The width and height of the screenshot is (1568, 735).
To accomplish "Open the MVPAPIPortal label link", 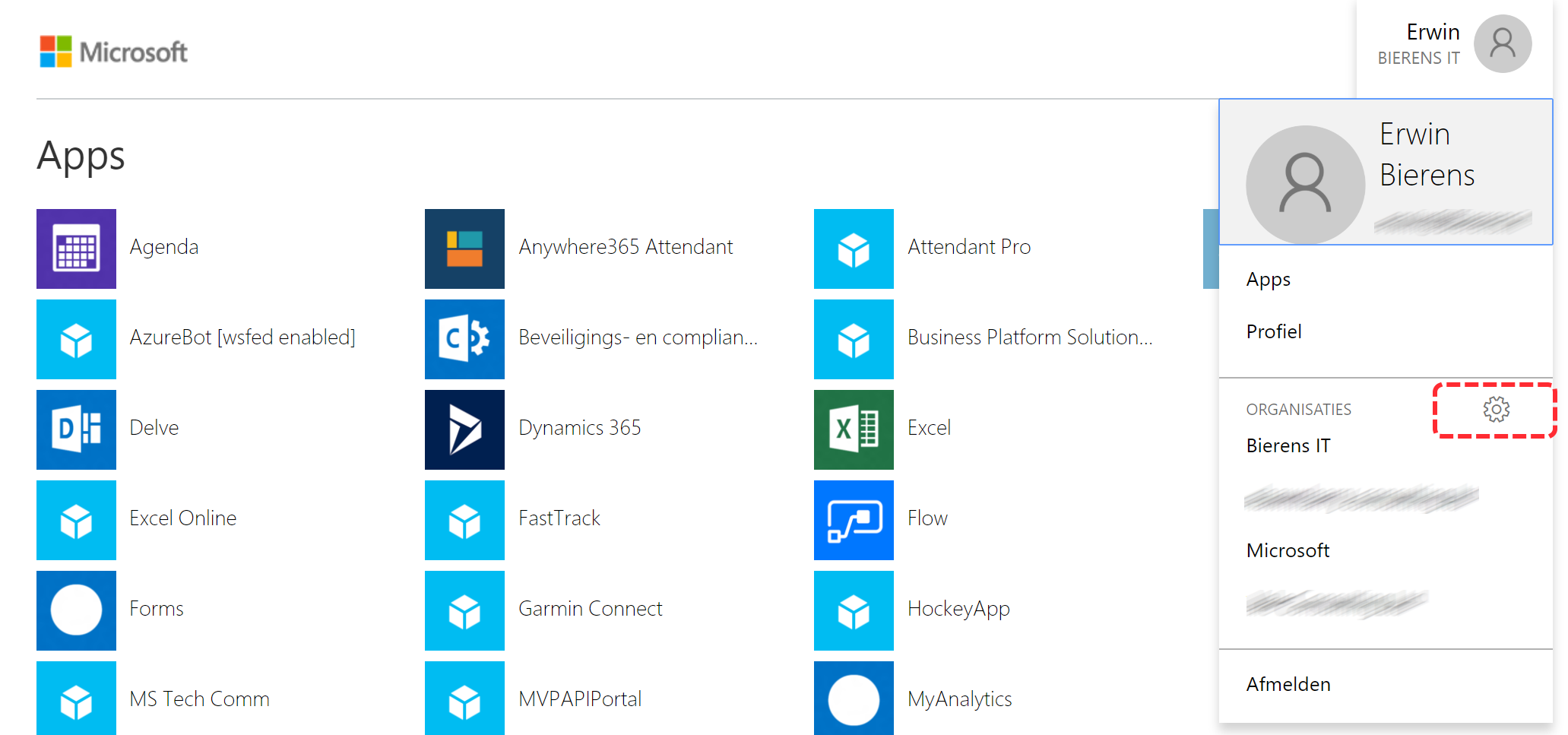I will click(x=580, y=699).
